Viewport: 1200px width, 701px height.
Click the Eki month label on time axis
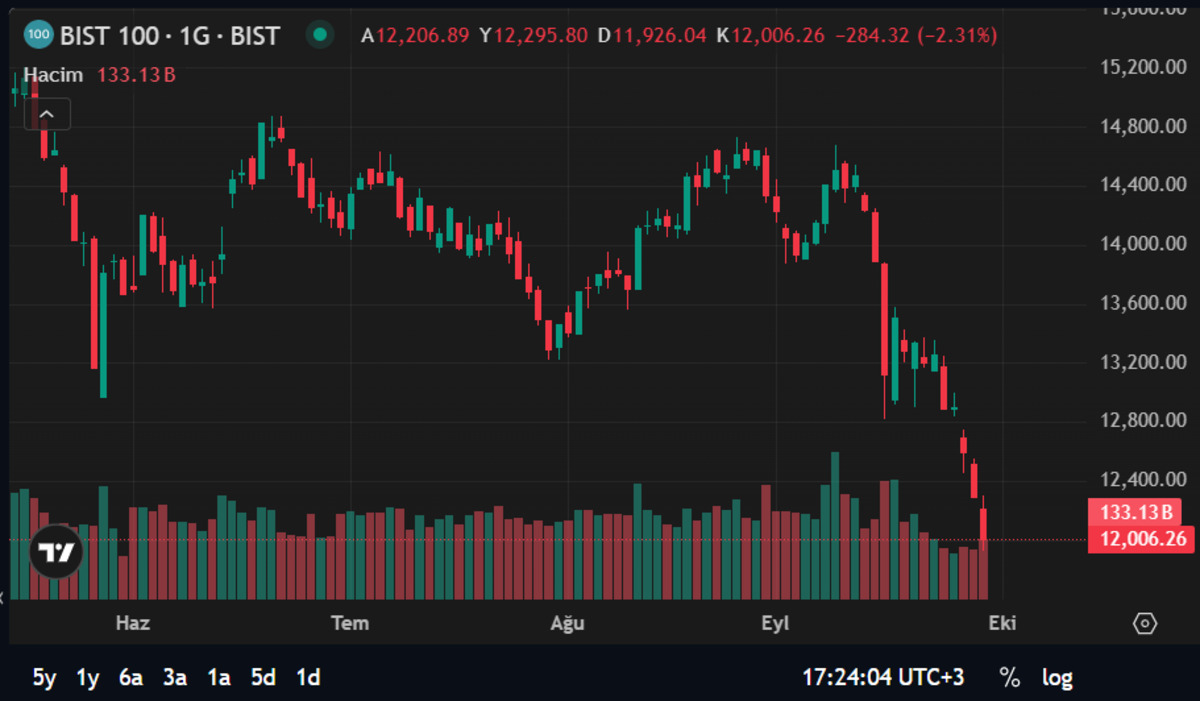(1003, 623)
